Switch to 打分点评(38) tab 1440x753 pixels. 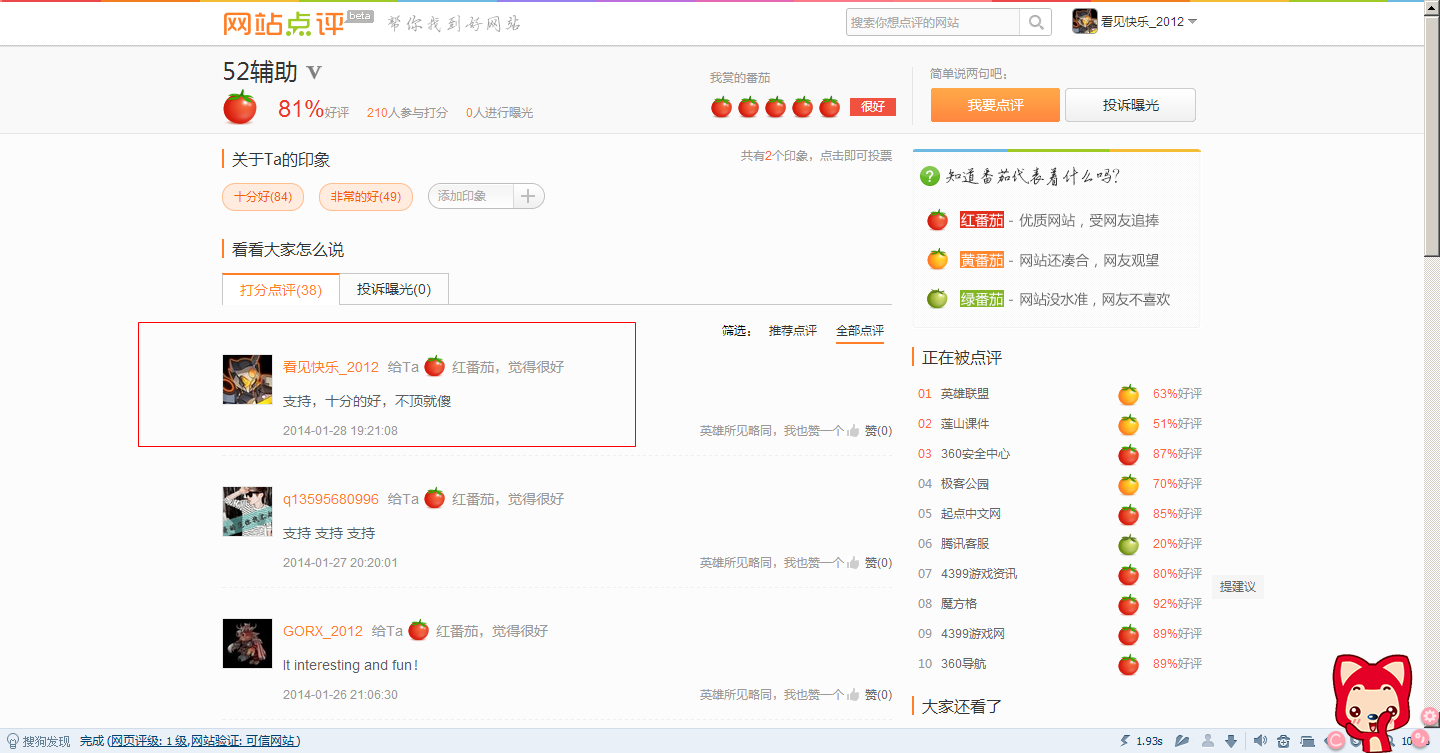[281, 289]
